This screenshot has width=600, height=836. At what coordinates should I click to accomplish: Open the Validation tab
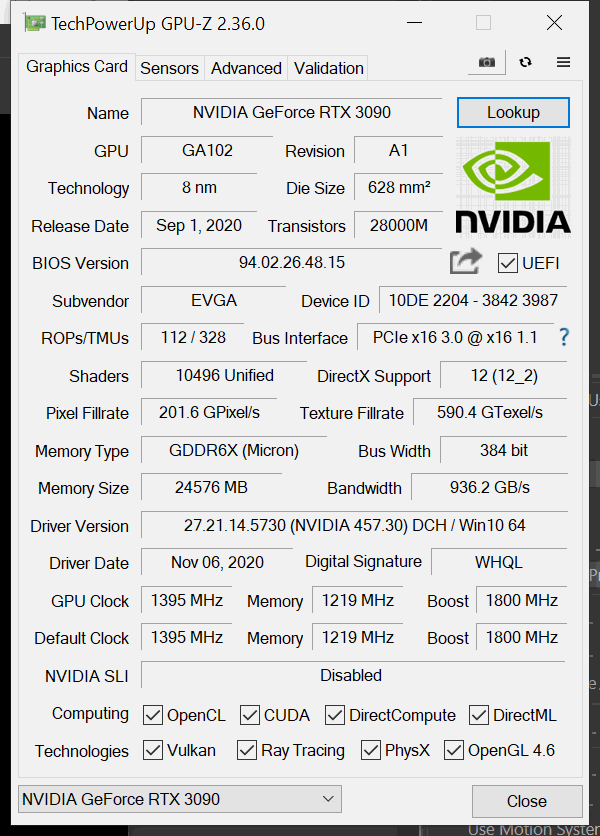pos(328,68)
